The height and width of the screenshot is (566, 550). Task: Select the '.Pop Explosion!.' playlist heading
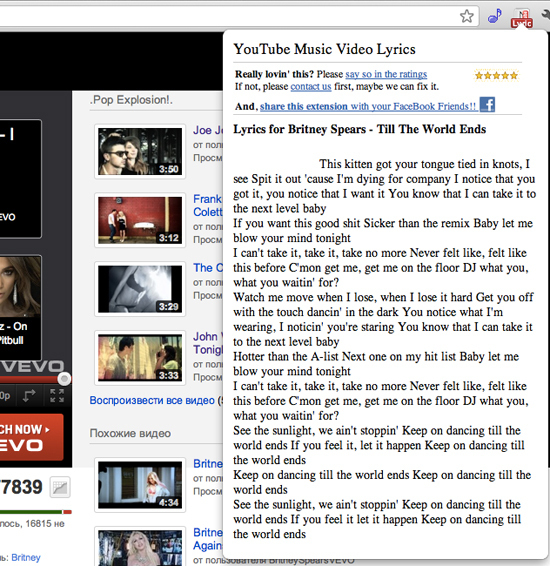pos(131,100)
